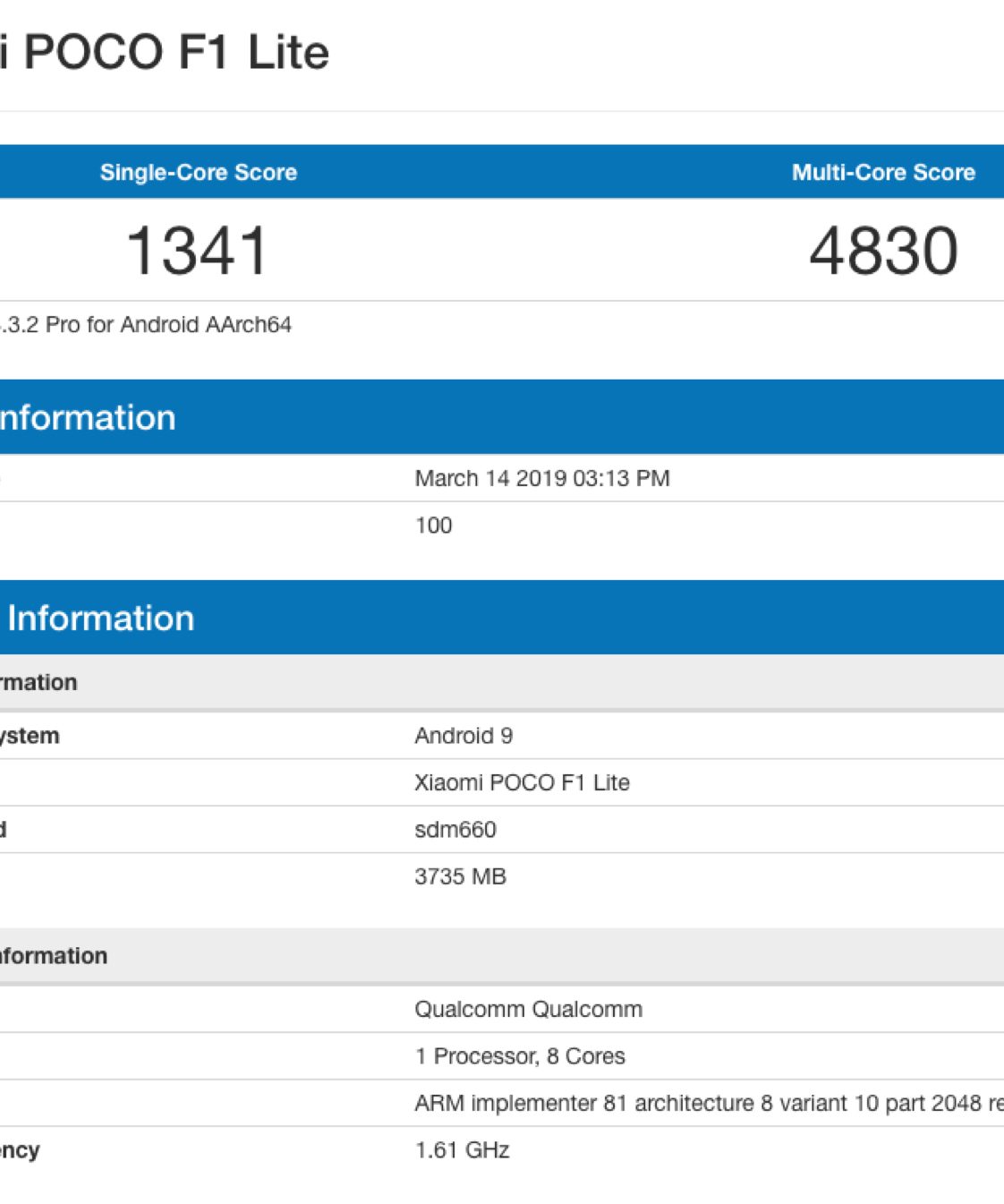Viewport: 1004px width, 1204px height.
Task: Click the Xiaomi POCO F1 Lite model value
Action: click(522, 782)
